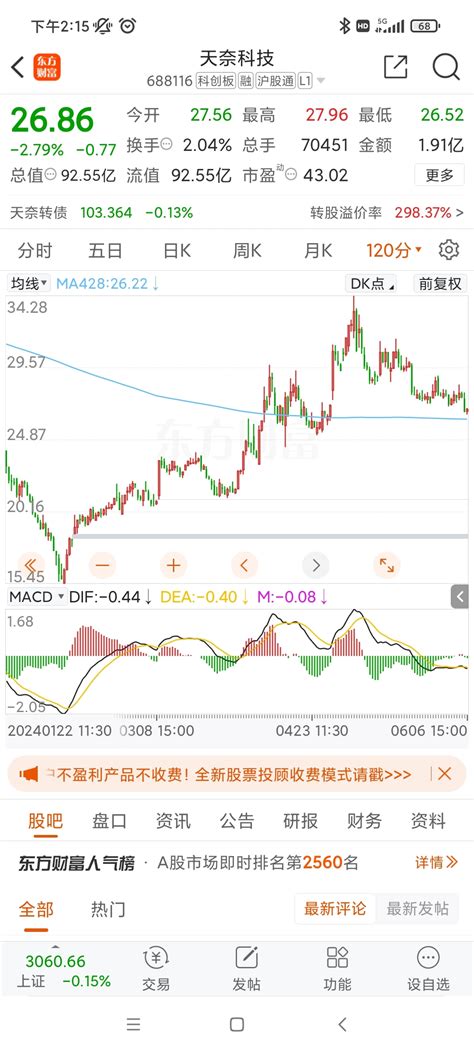This screenshot has width=474, height=1053.
Task: Tap the 融 margin tag
Action: click(x=246, y=81)
